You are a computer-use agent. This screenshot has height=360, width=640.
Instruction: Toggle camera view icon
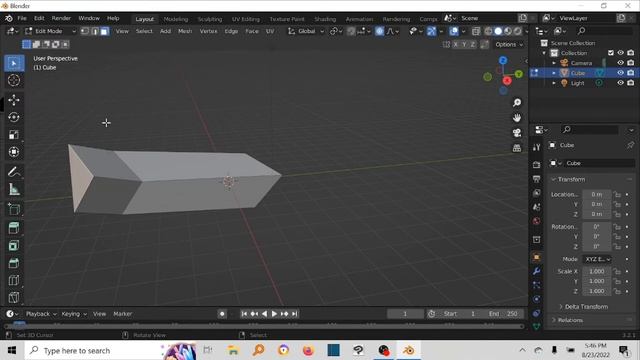pyautogui.click(x=517, y=133)
